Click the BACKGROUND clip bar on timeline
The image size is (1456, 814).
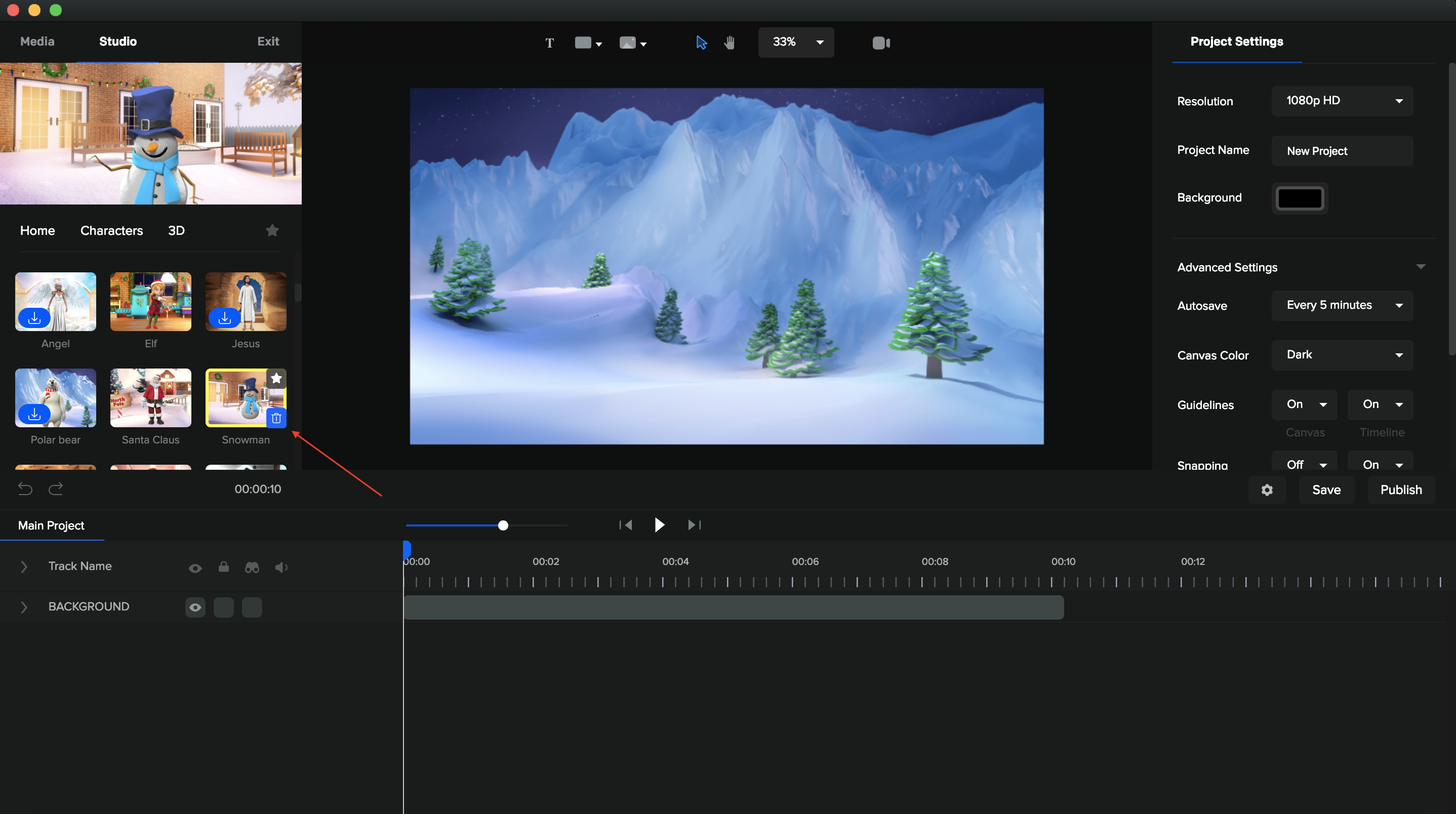pyautogui.click(x=734, y=607)
